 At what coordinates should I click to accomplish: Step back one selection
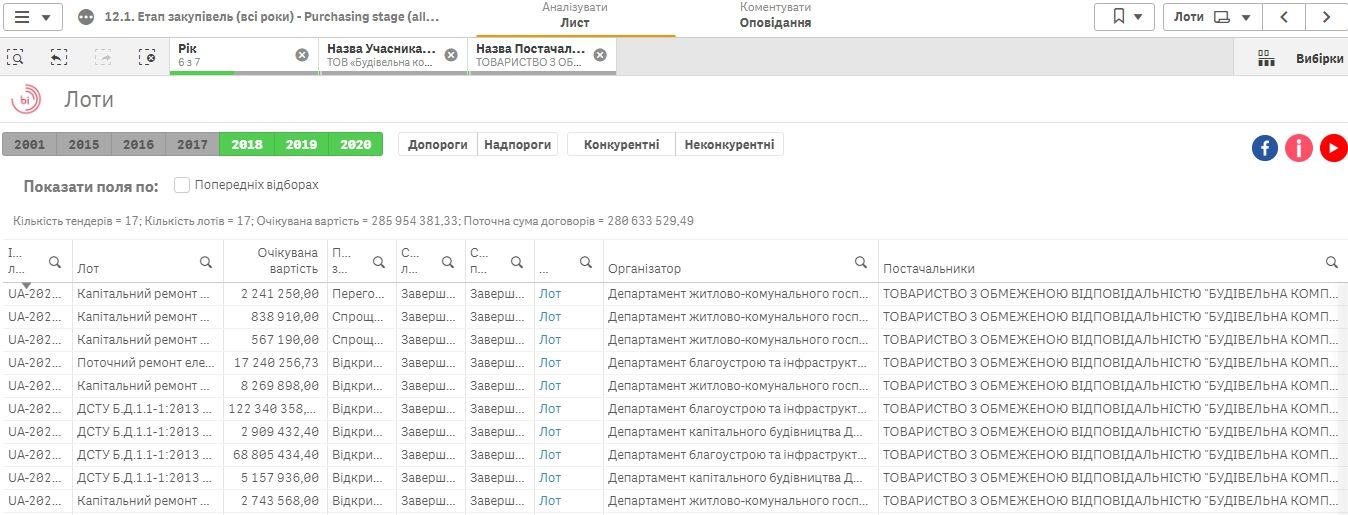click(x=59, y=57)
